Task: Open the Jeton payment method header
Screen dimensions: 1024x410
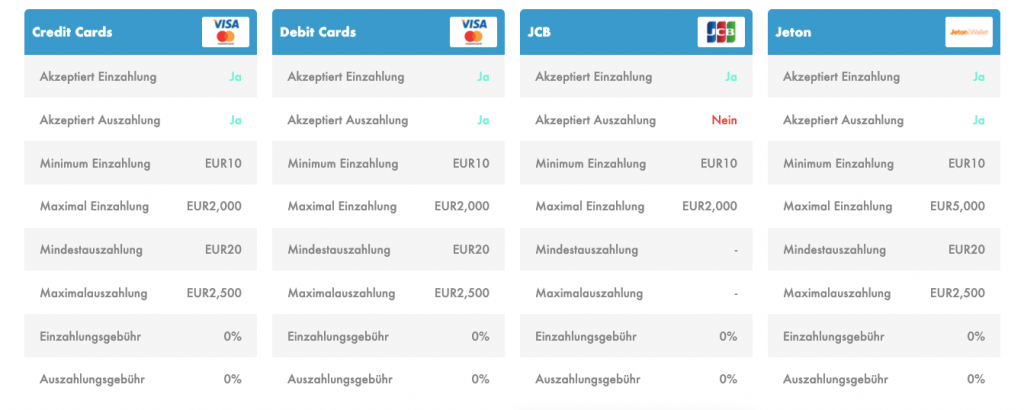Action: [884, 32]
